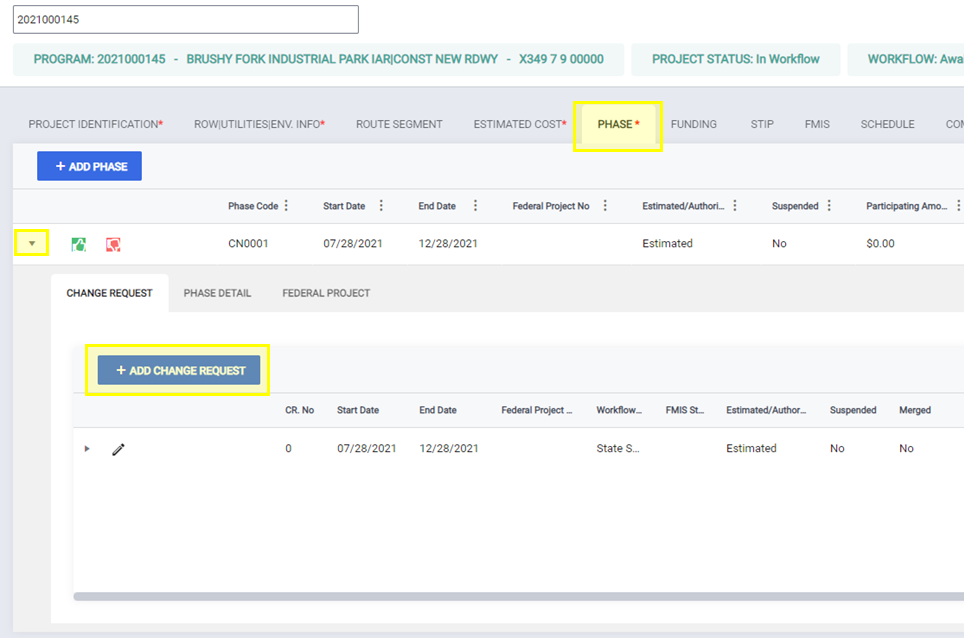Screen dimensions: 964x638
Task: Click the program number search field
Action: tap(186, 20)
